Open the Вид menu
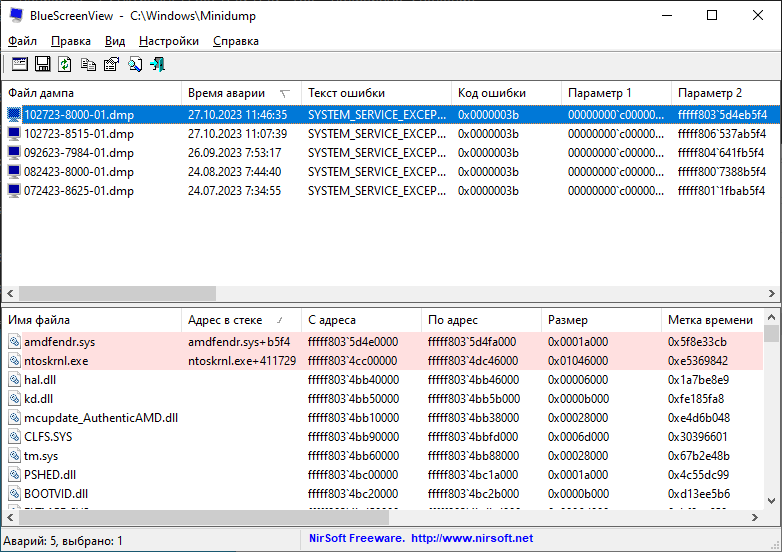 click(x=115, y=41)
